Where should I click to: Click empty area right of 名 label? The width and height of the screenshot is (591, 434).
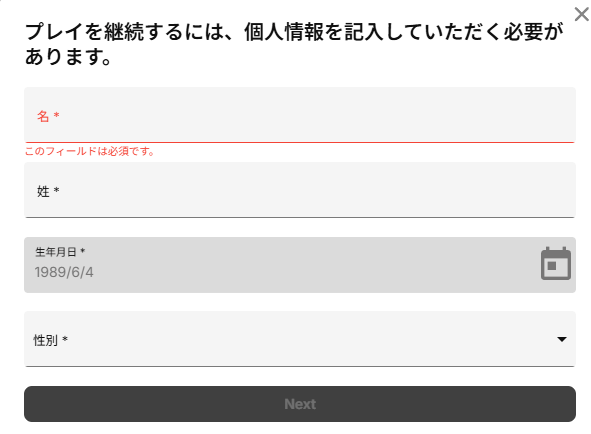[317, 116]
